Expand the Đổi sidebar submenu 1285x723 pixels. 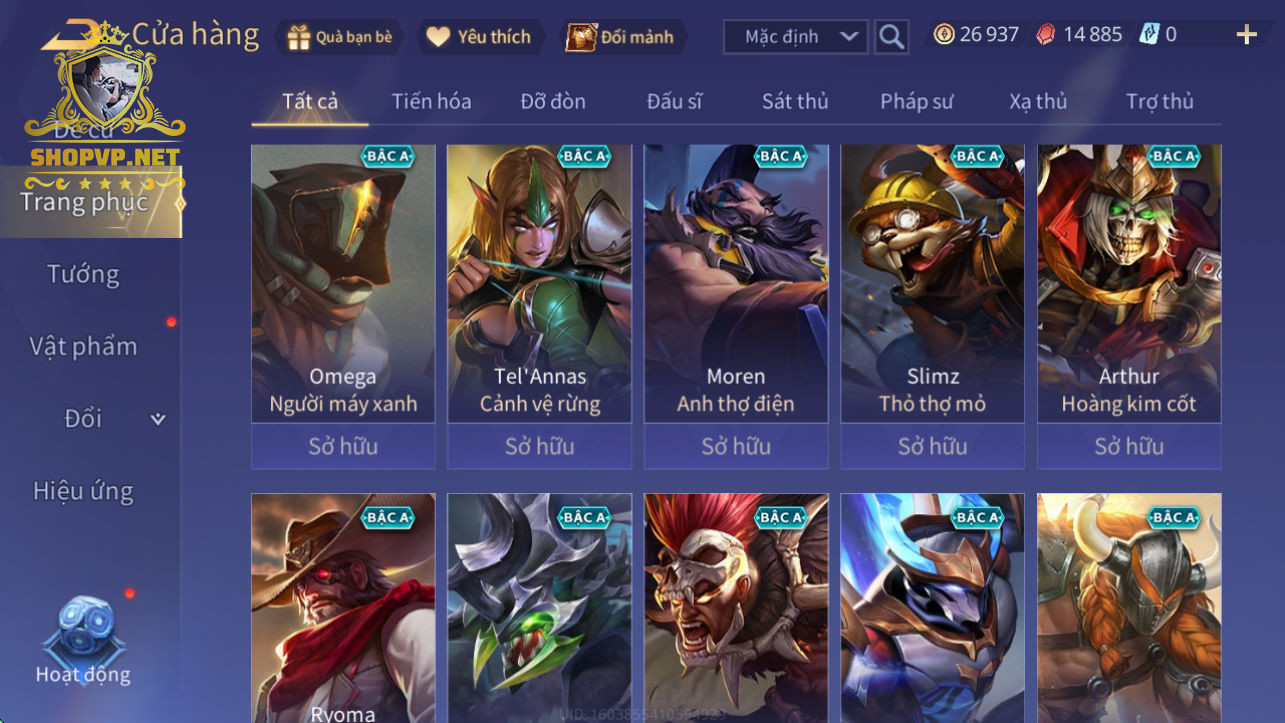point(157,419)
